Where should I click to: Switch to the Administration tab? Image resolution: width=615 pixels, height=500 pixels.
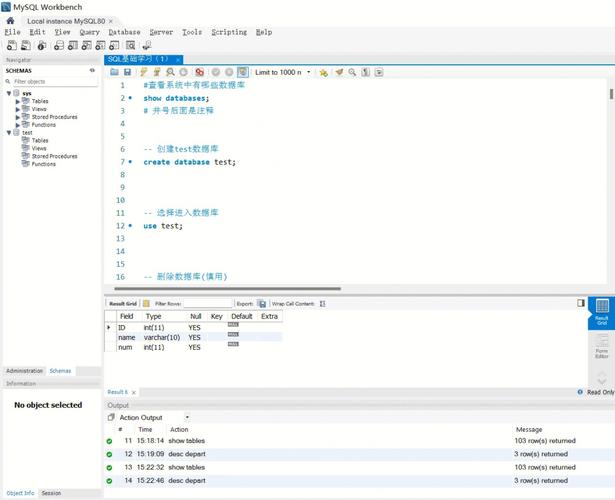click(x=24, y=371)
